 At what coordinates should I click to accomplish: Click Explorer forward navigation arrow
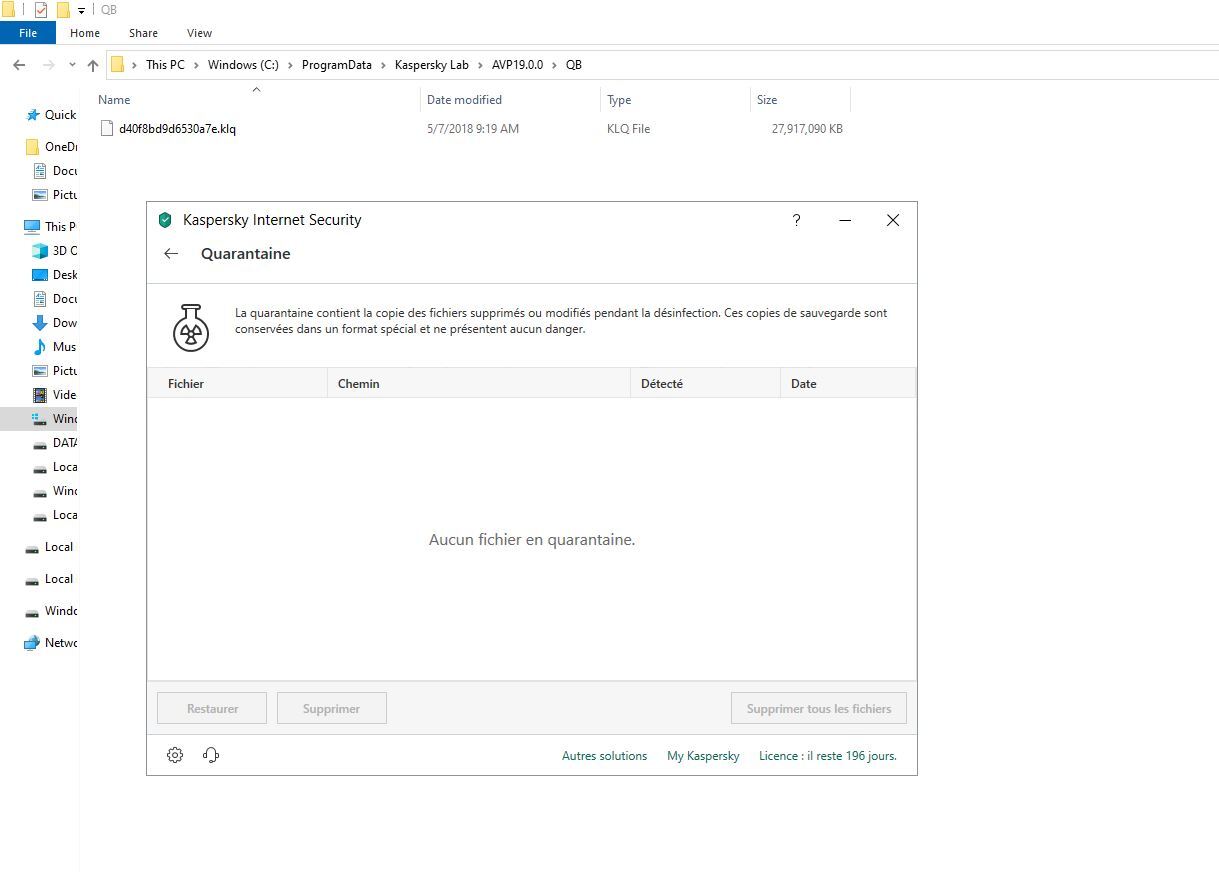pyautogui.click(x=48, y=65)
